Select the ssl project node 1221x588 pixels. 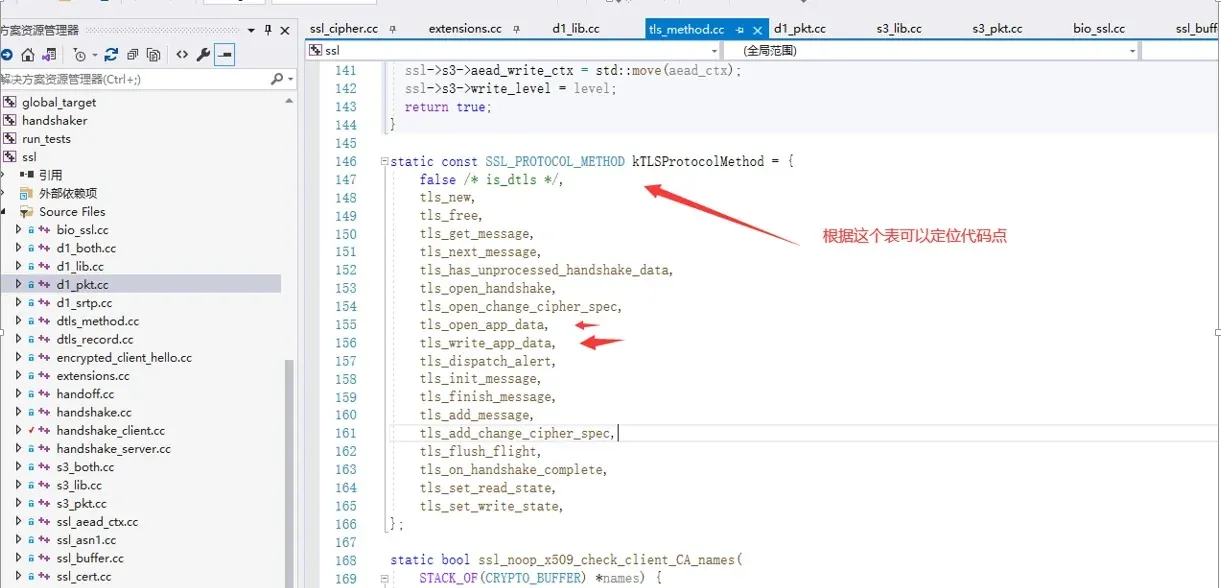tap(29, 157)
